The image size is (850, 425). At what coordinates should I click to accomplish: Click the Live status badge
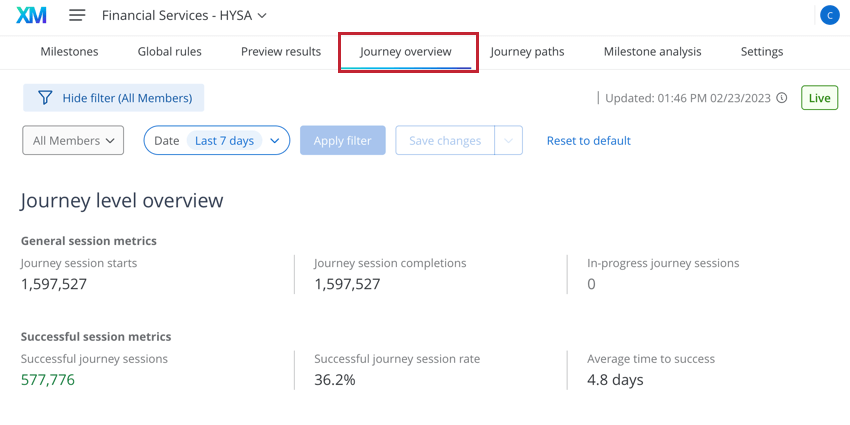point(819,98)
